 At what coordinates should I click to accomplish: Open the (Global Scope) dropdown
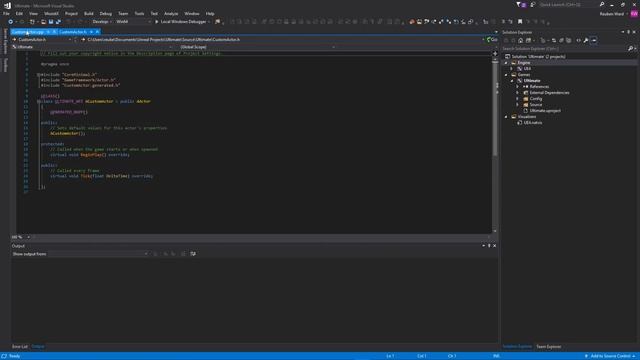pyautogui.click(x=257, y=47)
